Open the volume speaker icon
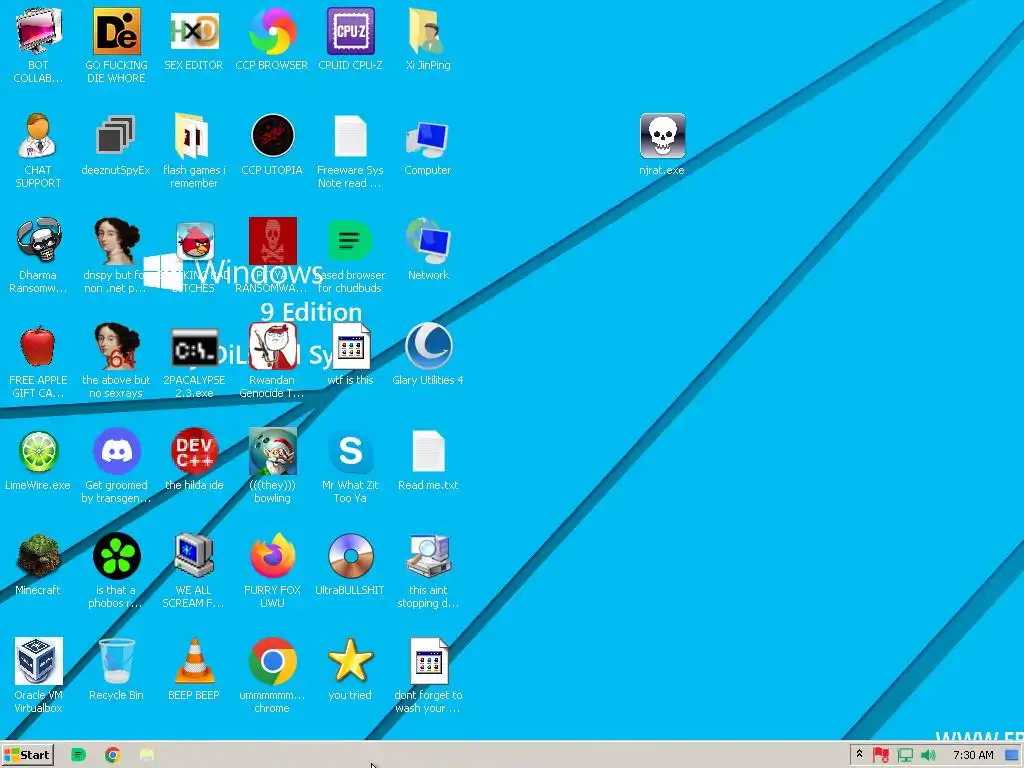The width and height of the screenshot is (1024, 768). [x=928, y=756]
